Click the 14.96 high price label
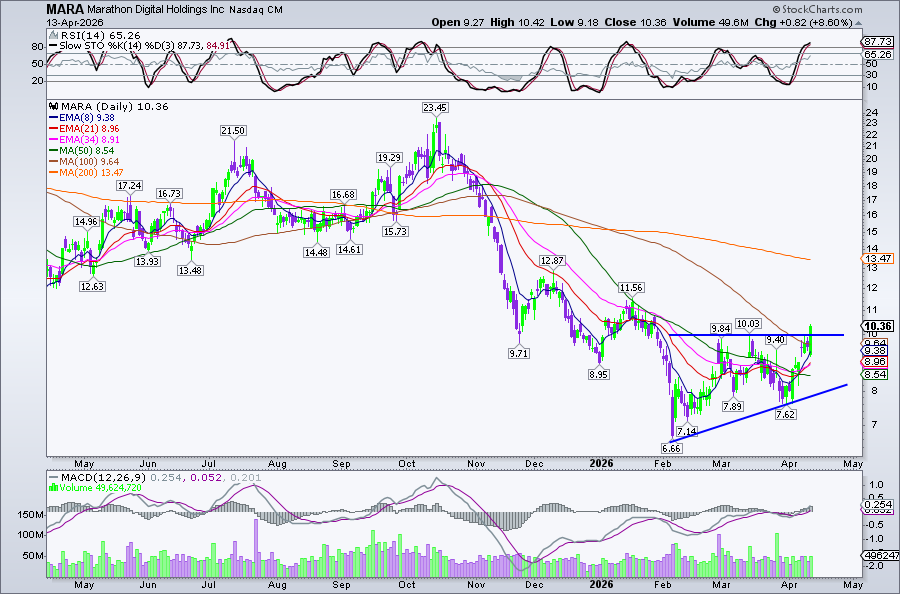The width and height of the screenshot is (900, 594). (86, 222)
